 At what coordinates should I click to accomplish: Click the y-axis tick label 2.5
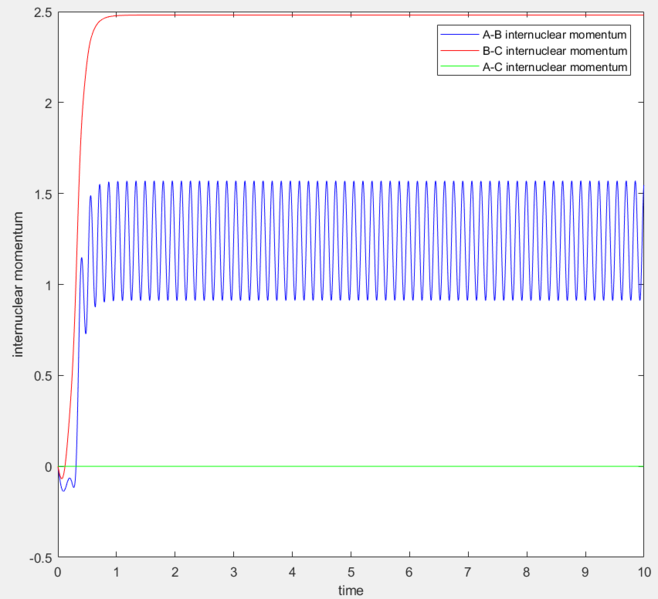43,12
